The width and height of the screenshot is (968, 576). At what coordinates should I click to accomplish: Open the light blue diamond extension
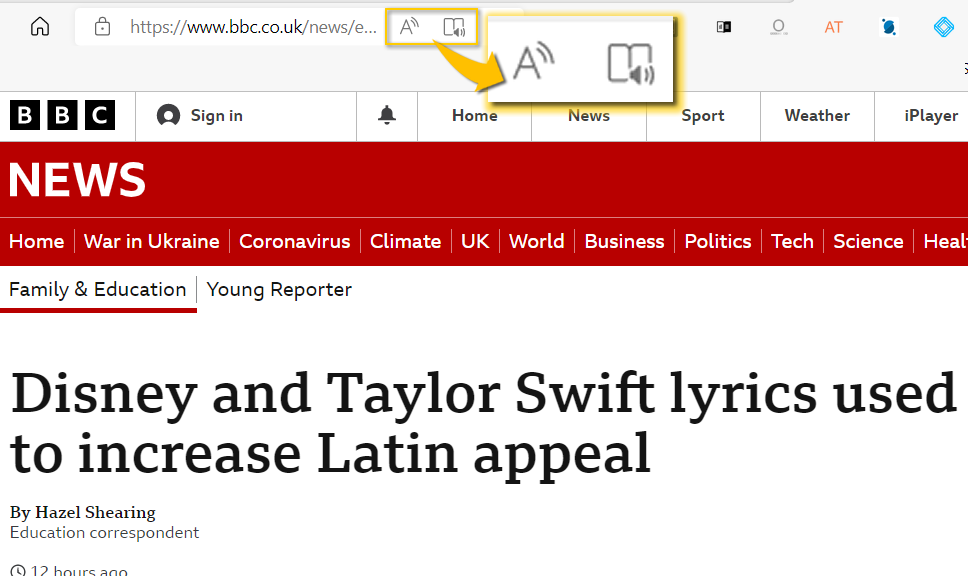coord(943,27)
